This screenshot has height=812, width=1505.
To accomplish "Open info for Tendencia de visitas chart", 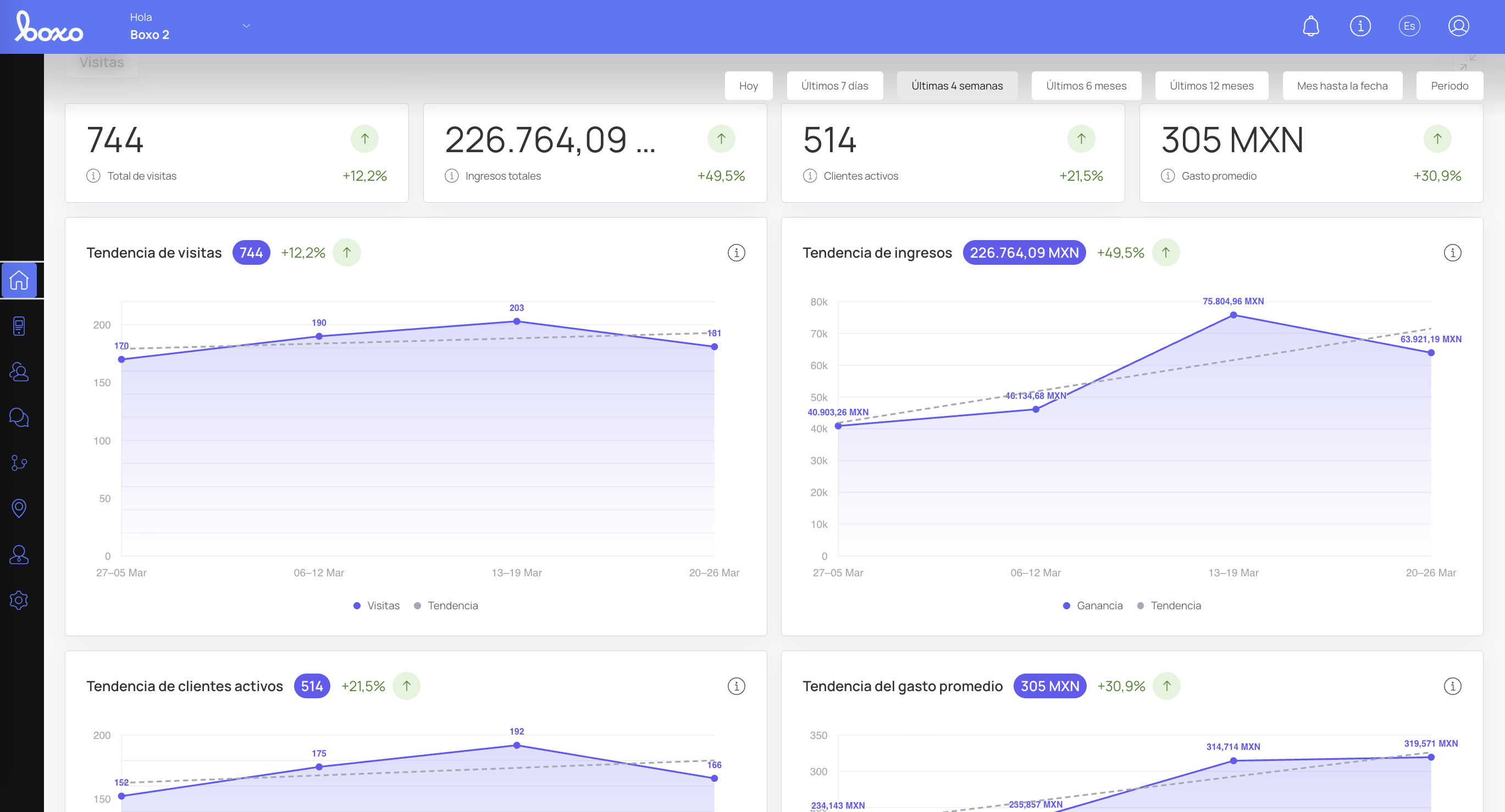I will tap(736, 253).
